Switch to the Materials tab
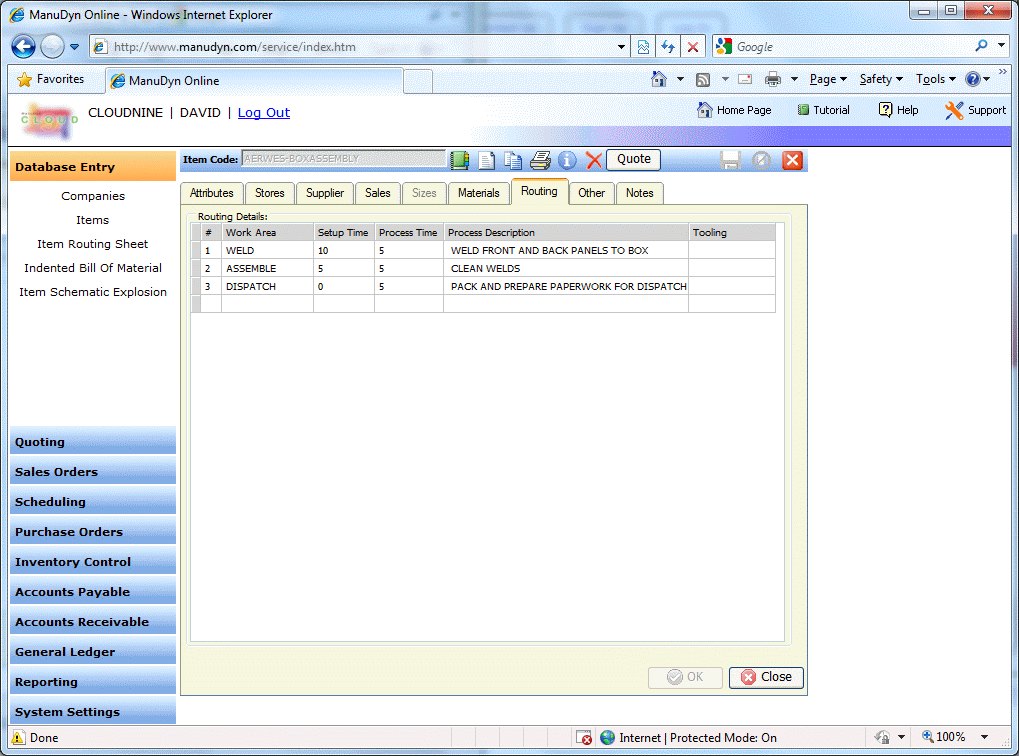The height and width of the screenshot is (756, 1019). [x=478, y=193]
